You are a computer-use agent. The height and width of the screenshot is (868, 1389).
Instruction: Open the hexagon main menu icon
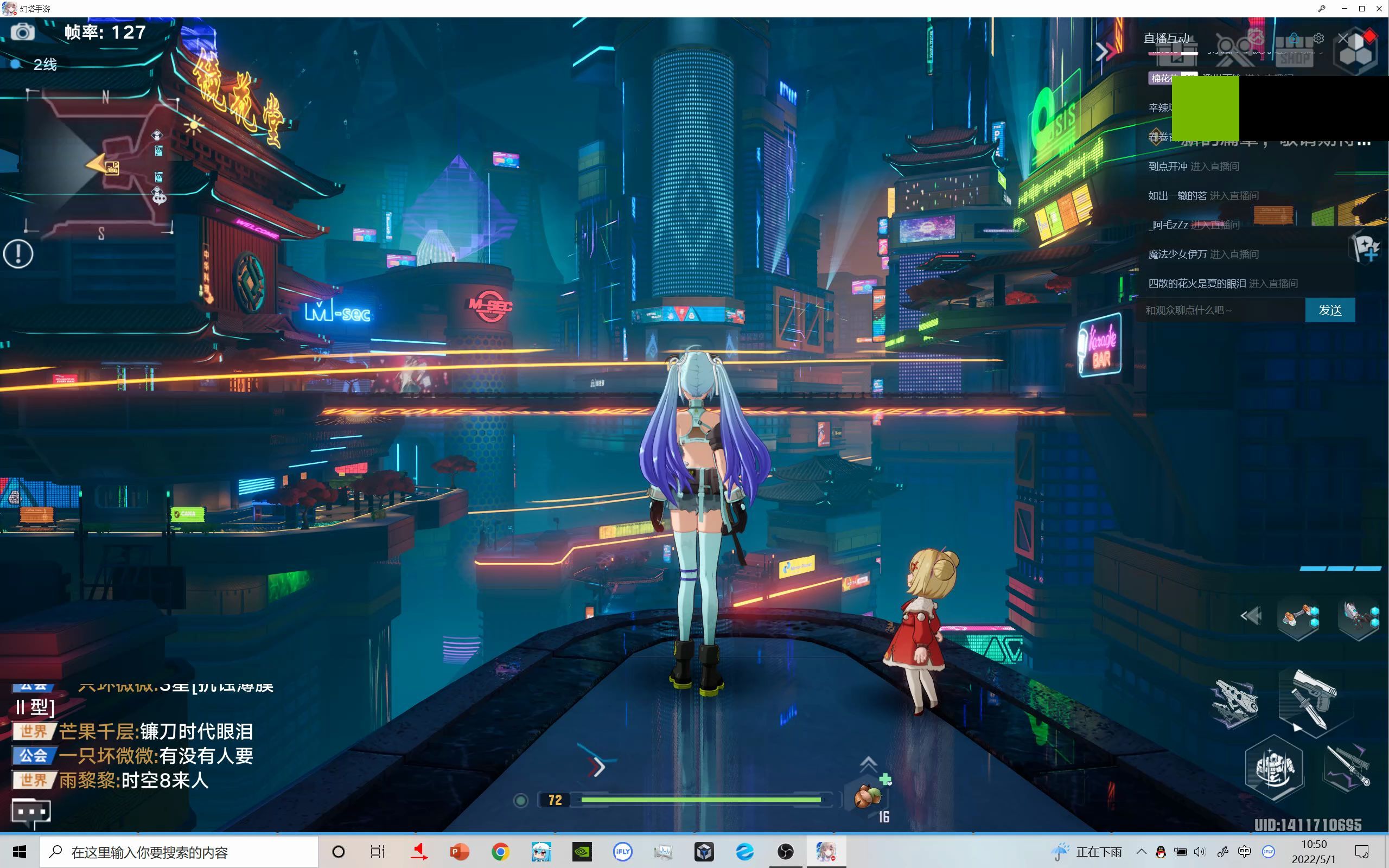(1356, 52)
